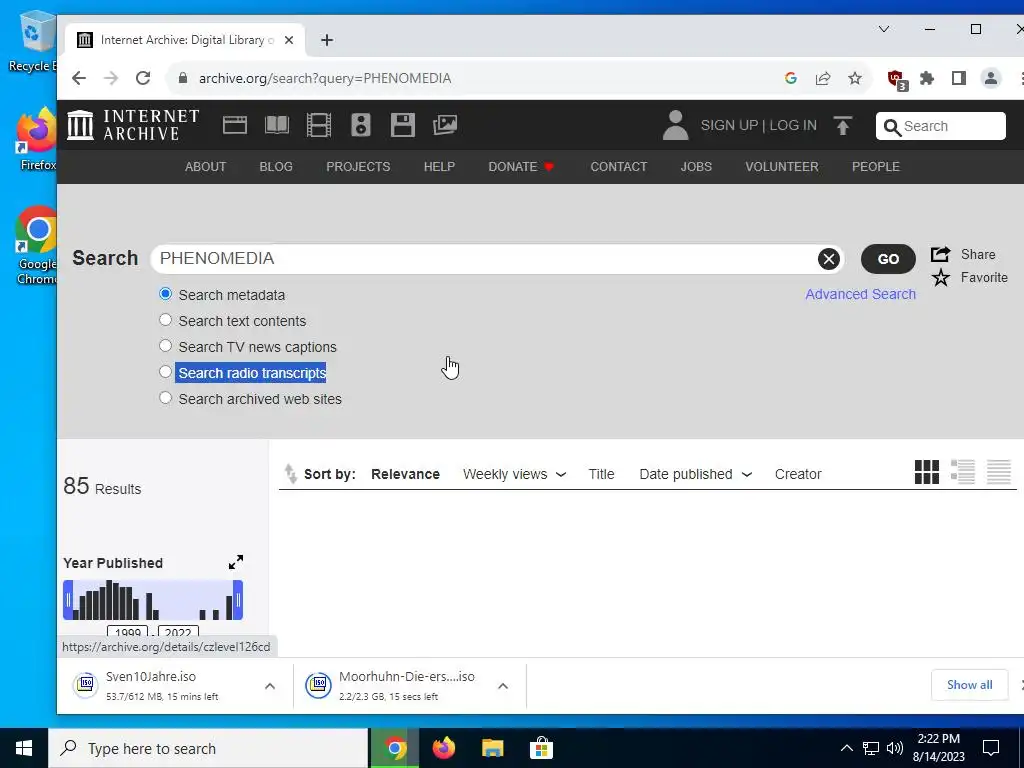Image resolution: width=1024 pixels, height=768 pixels.
Task: Open the PEOPLE menu item
Action: (876, 167)
